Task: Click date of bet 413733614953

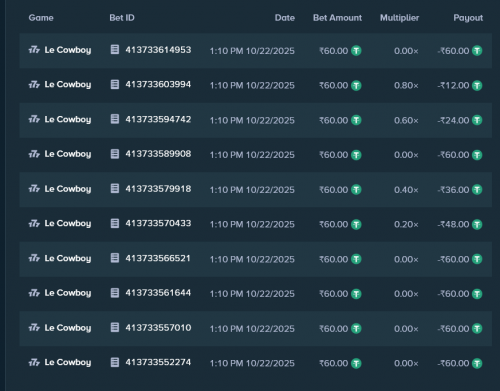Action: coord(252,51)
